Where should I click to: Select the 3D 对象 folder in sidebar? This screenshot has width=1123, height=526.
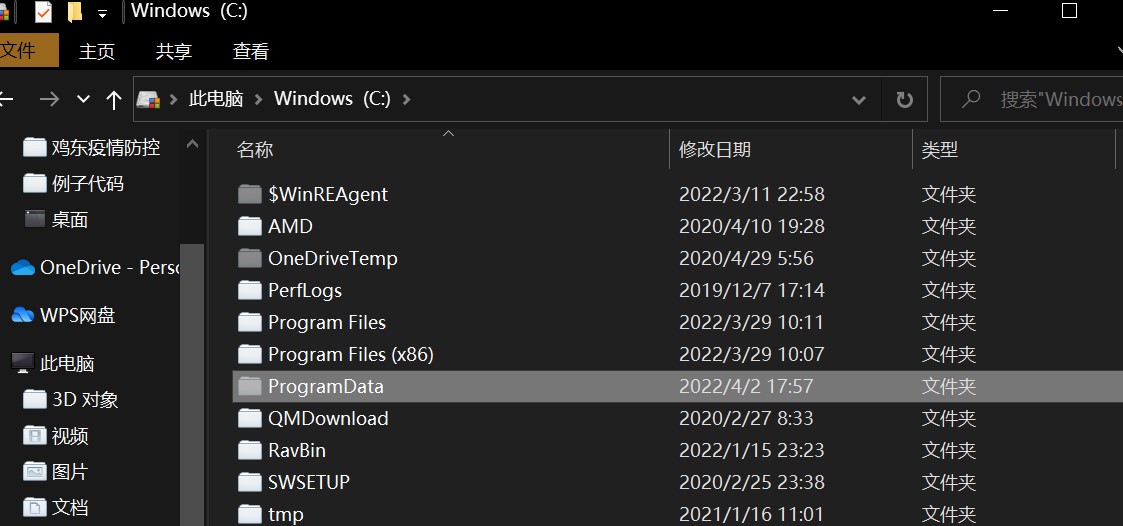coord(85,399)
